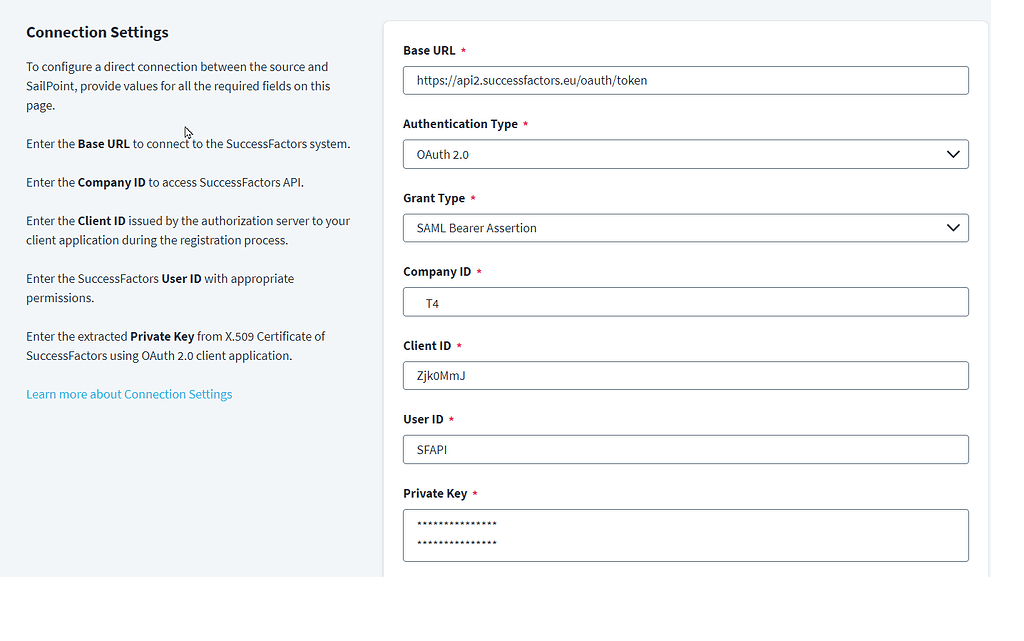Focus the Company ID field containing T4
The width and height of the screenshot is (1024, 641).
(685, 302)
